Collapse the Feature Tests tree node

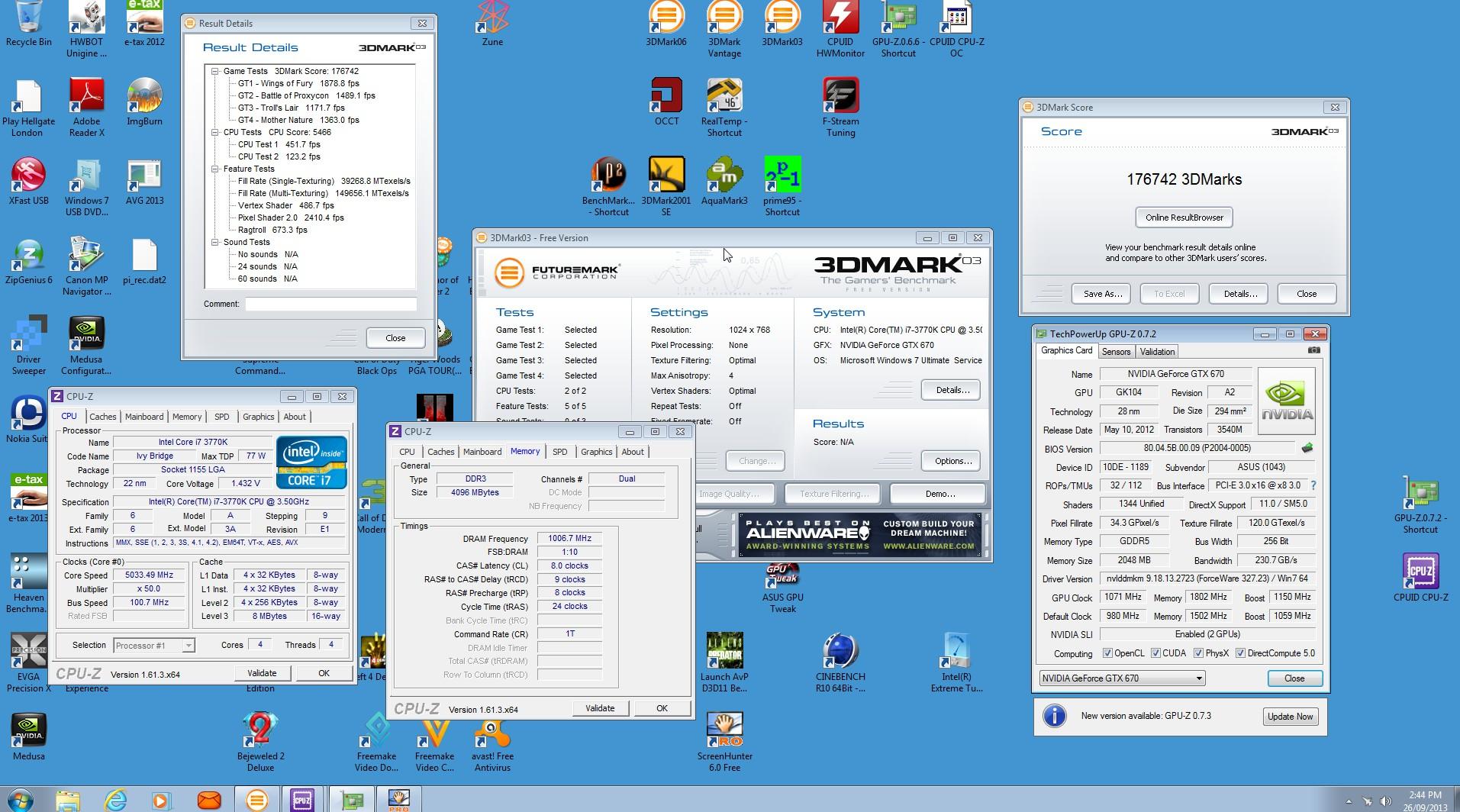pos(216,169)
